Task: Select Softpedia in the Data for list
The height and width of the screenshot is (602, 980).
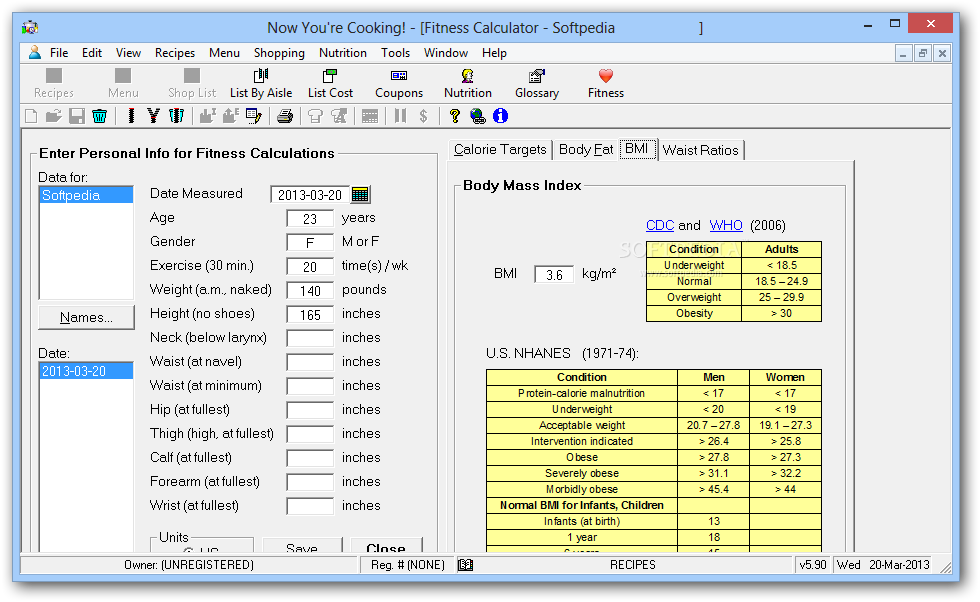Action: 86,195
